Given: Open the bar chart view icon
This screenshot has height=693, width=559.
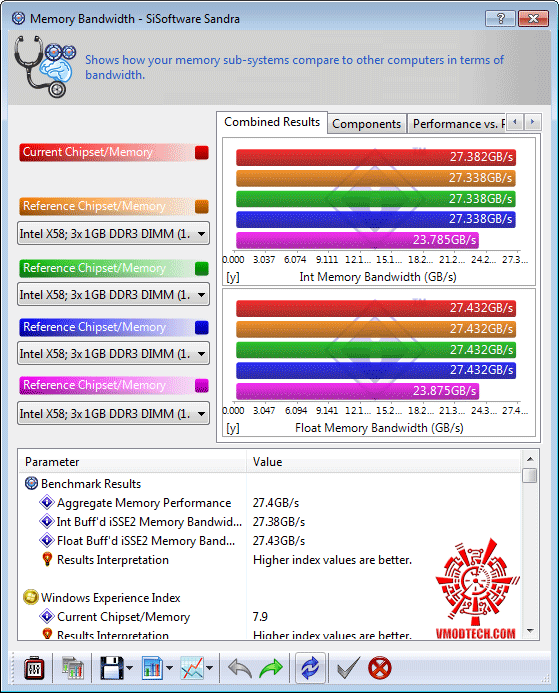Looking at the screenshot, I should (152, 668).
